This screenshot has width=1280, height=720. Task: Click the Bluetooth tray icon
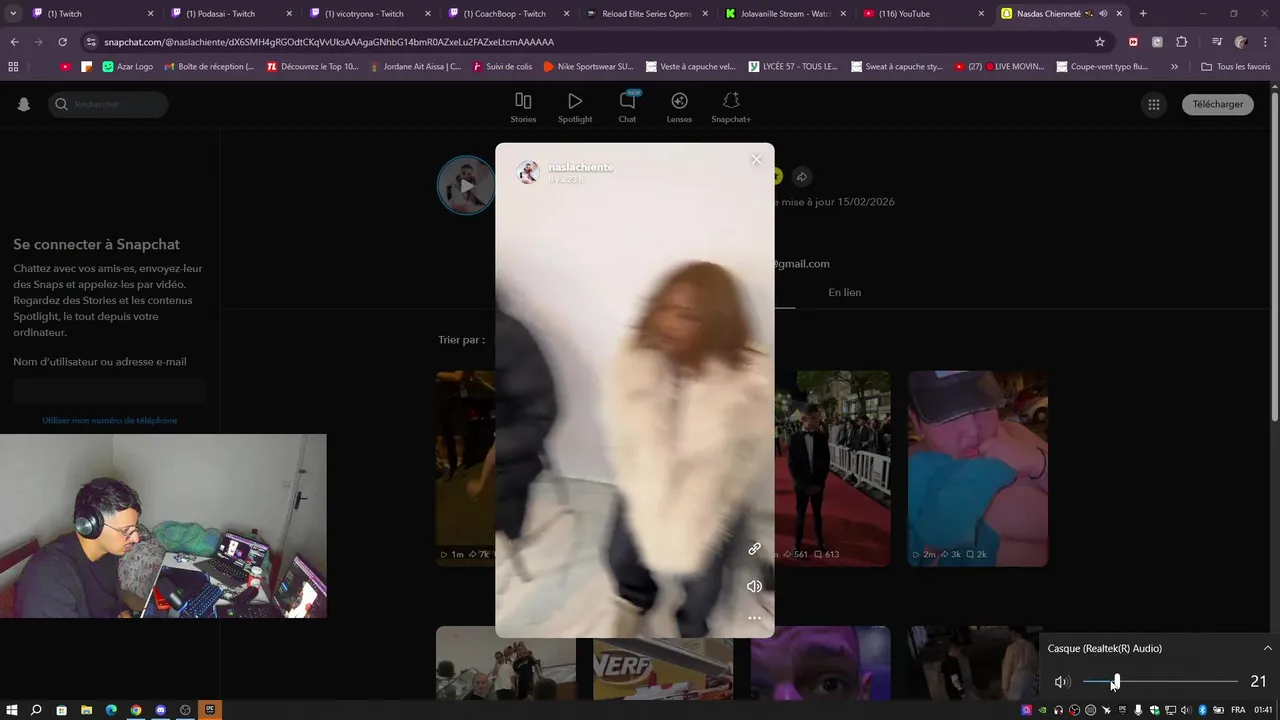pos(1202,710)
